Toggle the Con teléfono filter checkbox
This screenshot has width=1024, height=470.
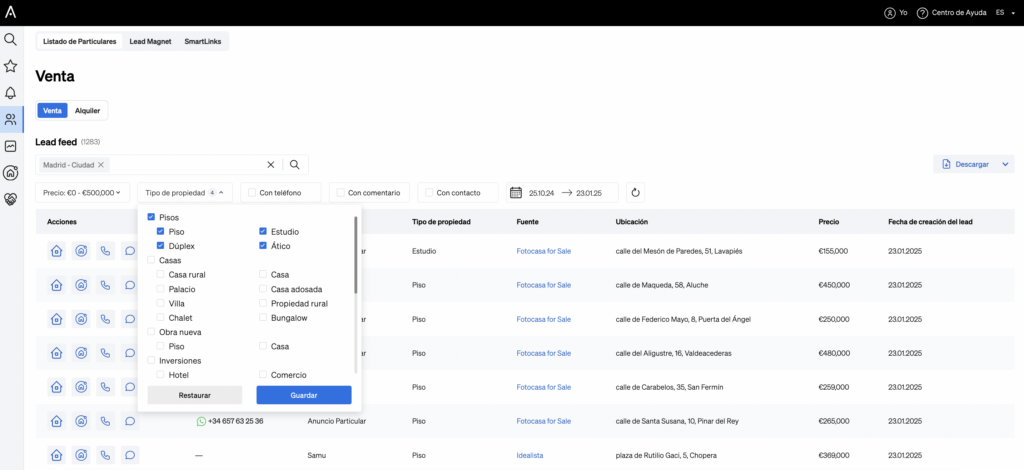coord(252,192)
